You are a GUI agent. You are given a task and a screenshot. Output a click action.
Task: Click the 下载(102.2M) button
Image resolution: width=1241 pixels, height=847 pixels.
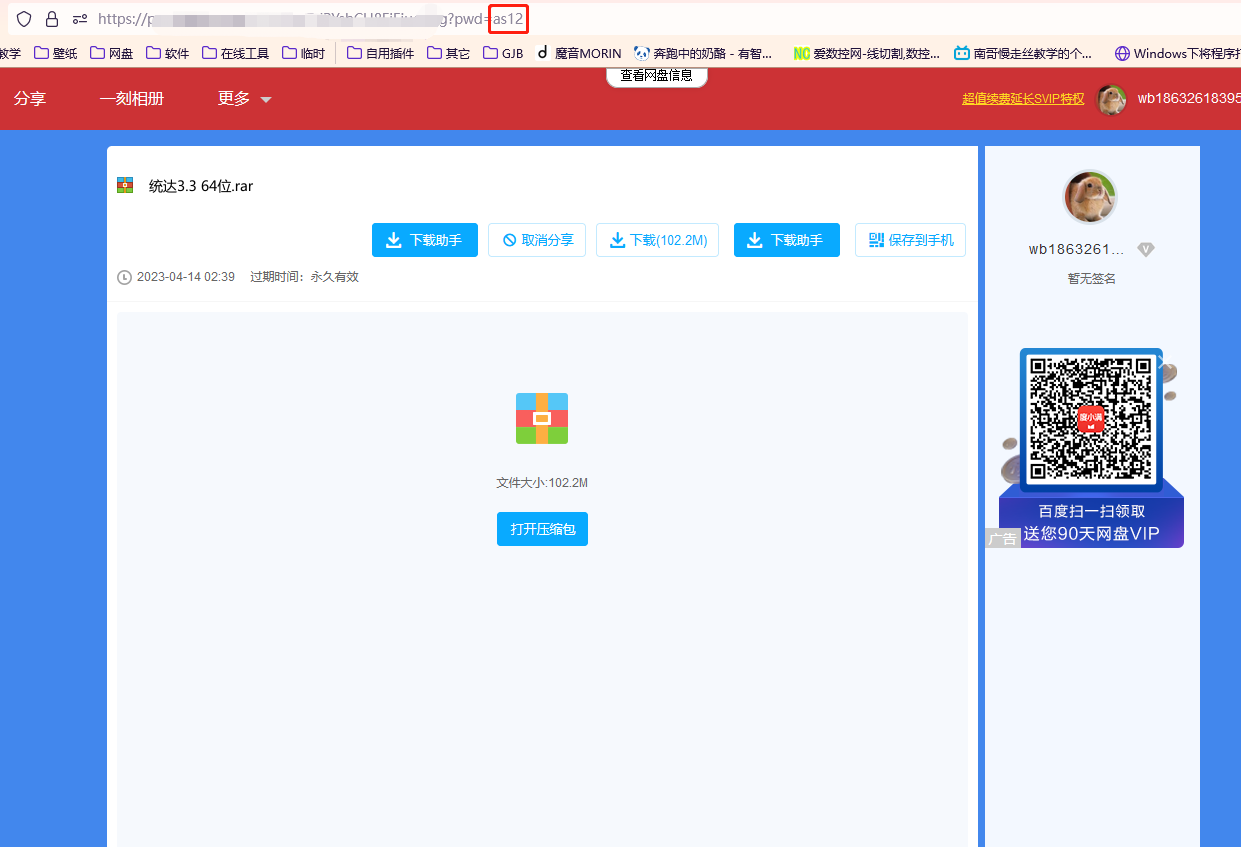(x=657, y=240)
